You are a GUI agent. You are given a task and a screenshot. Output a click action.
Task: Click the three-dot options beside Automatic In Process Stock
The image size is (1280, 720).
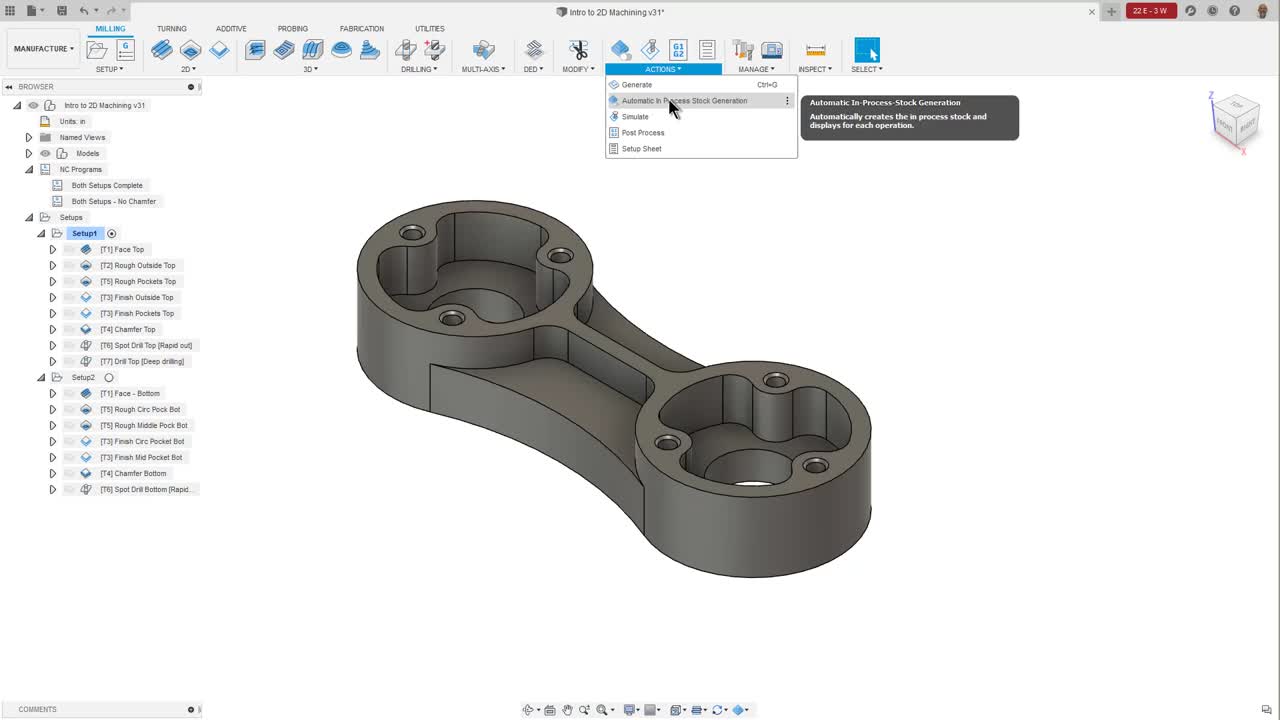(787, 101)
